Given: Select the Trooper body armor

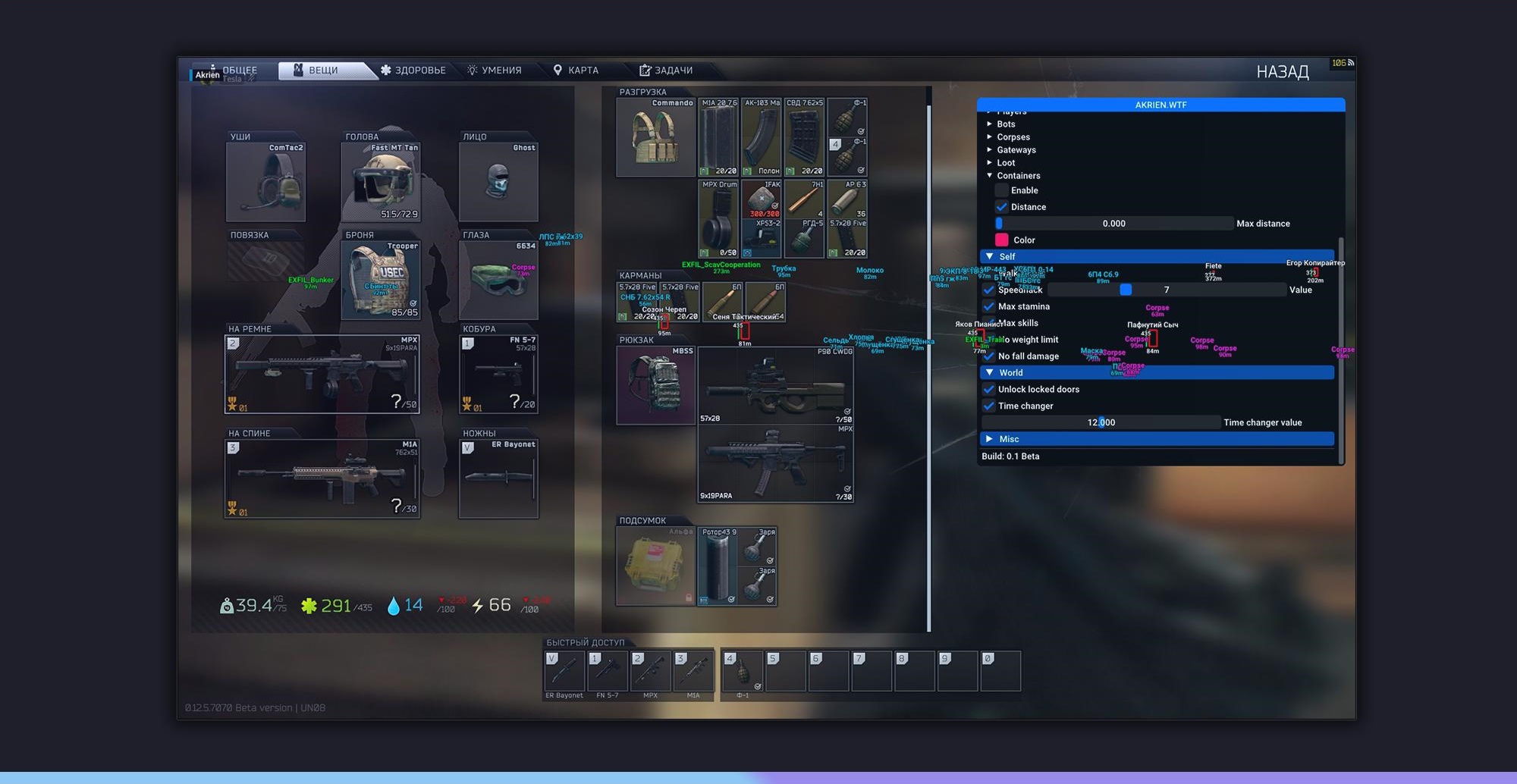Looking at the screenshot, I should 381,280.
